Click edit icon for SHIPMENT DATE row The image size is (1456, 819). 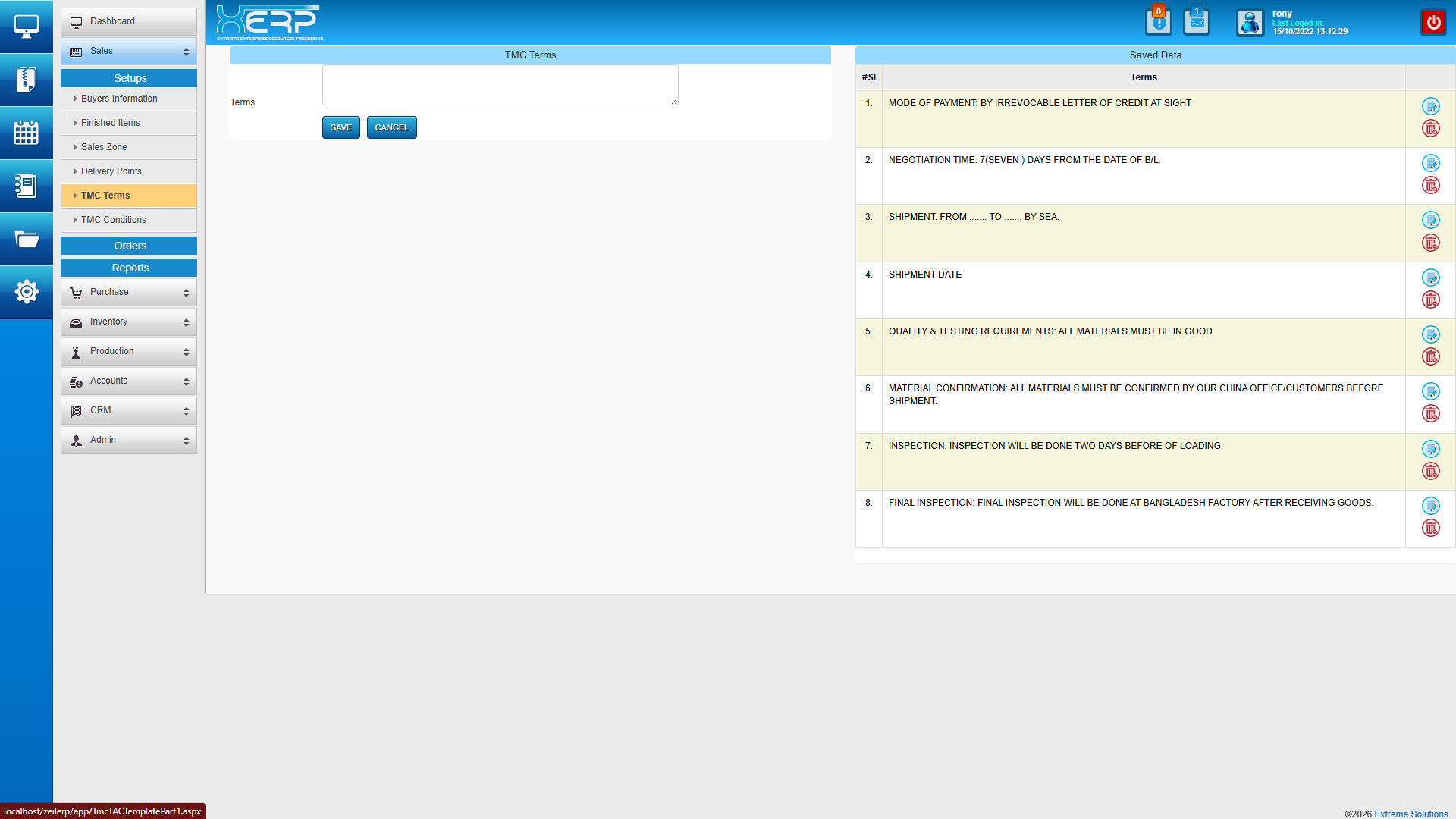tap(1430, 278)
